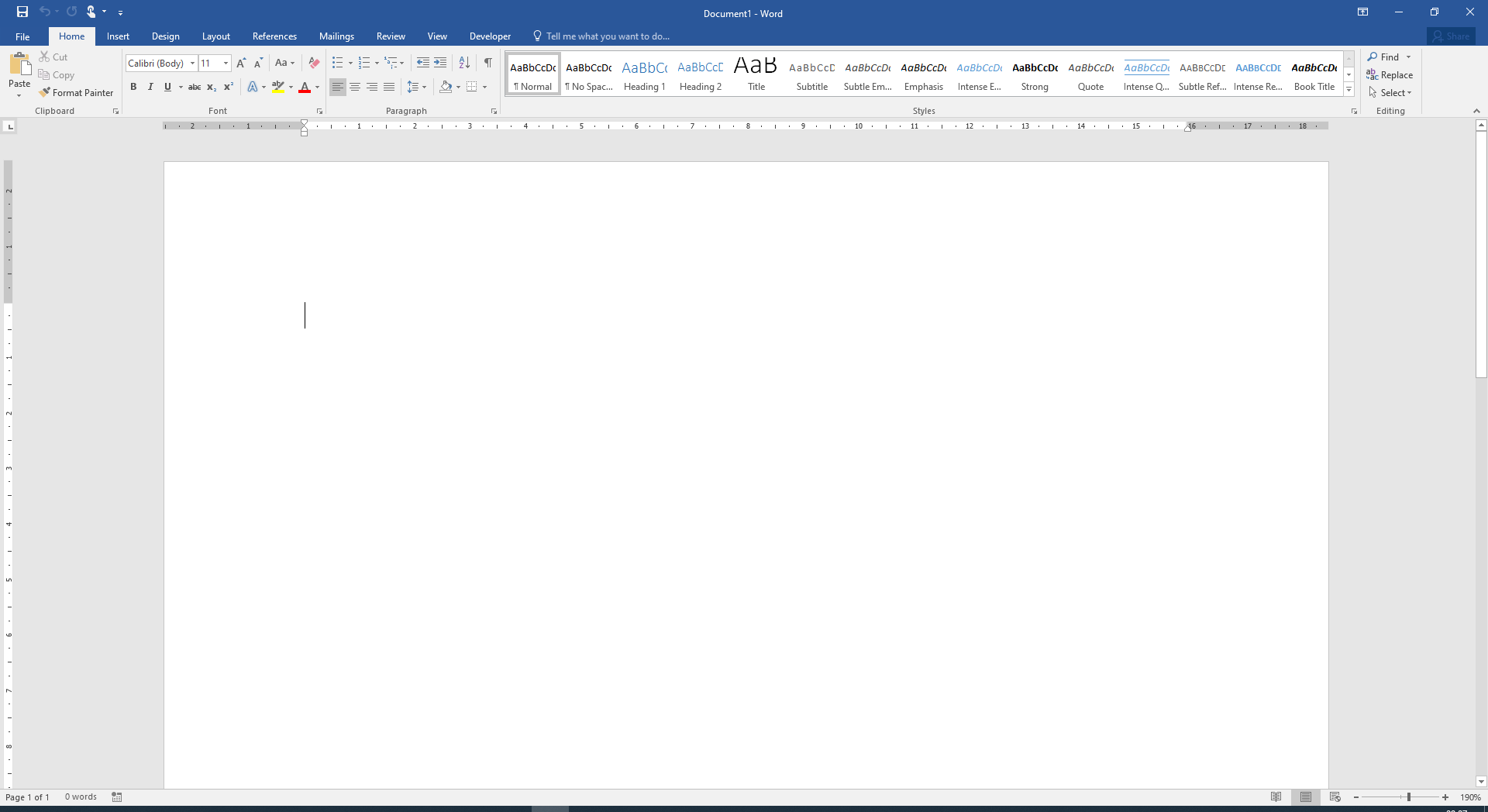This screenshot has width=1488, height=812.
Task: Expand the Styles gallery more arrow
Action: tap(1348, 90)
